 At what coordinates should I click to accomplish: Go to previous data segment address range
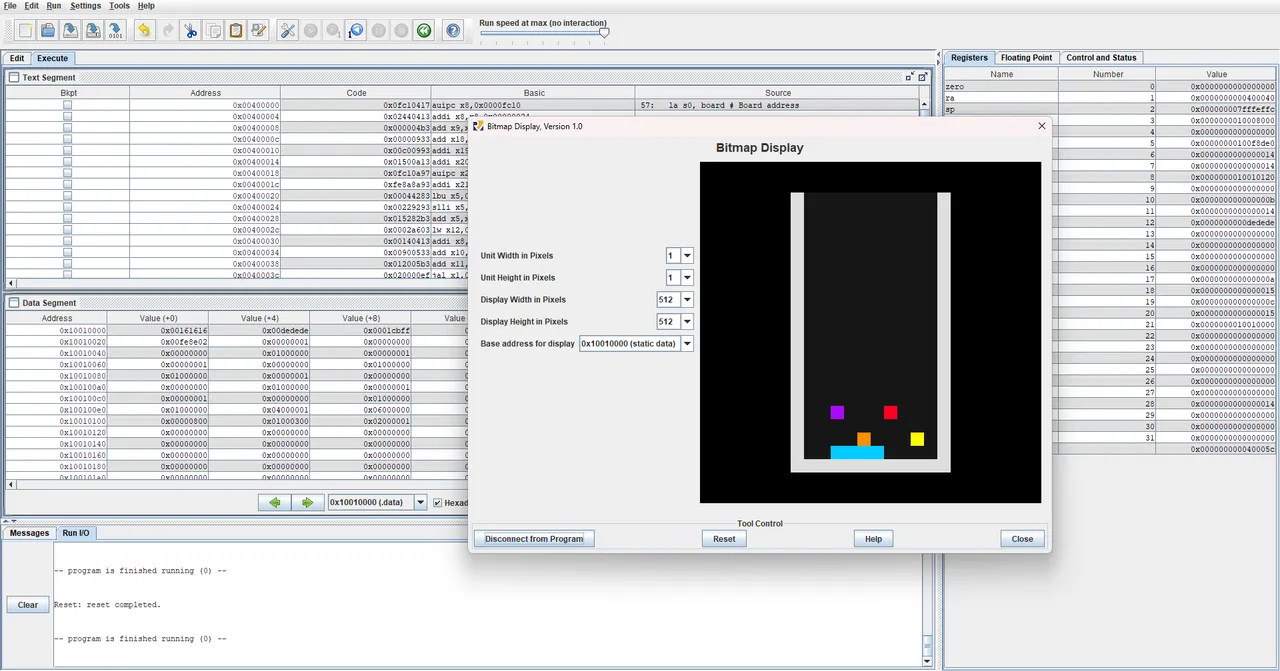pyautogui.click(x=275, y=503)
